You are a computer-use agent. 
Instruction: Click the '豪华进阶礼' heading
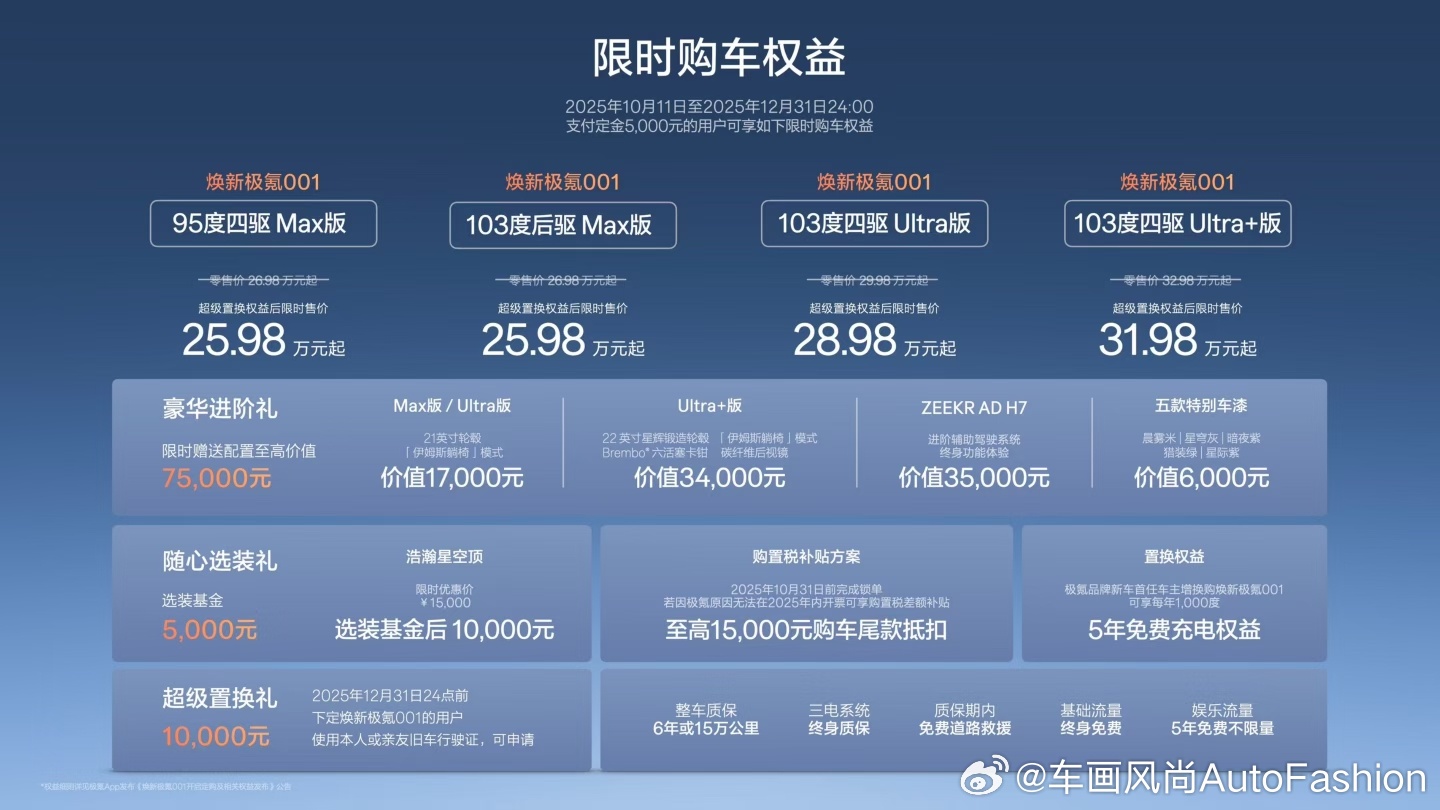tap(220, 409)
